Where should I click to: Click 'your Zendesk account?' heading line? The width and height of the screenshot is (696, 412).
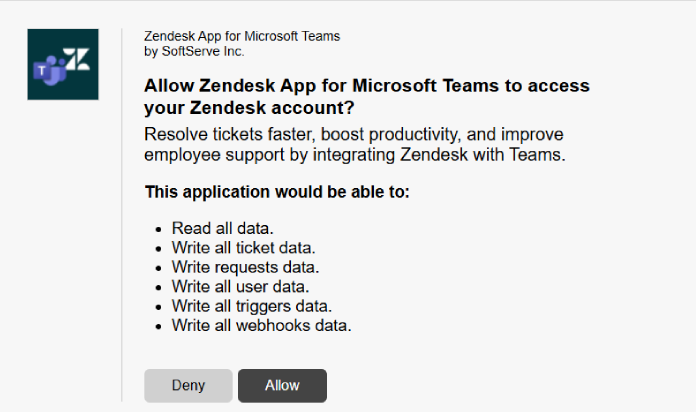pos(249,108)
